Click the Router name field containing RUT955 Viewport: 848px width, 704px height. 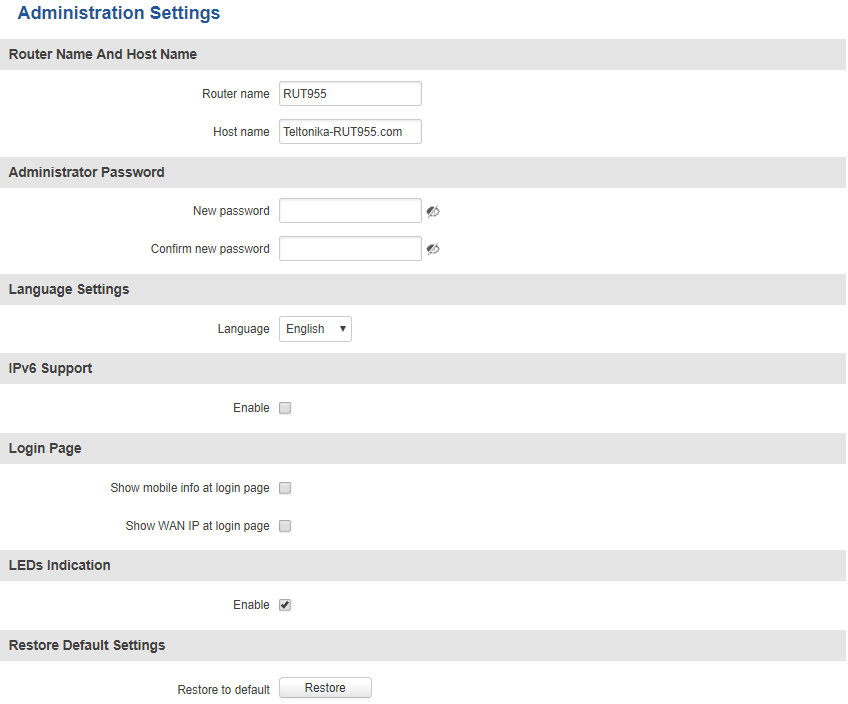(350, 94)
